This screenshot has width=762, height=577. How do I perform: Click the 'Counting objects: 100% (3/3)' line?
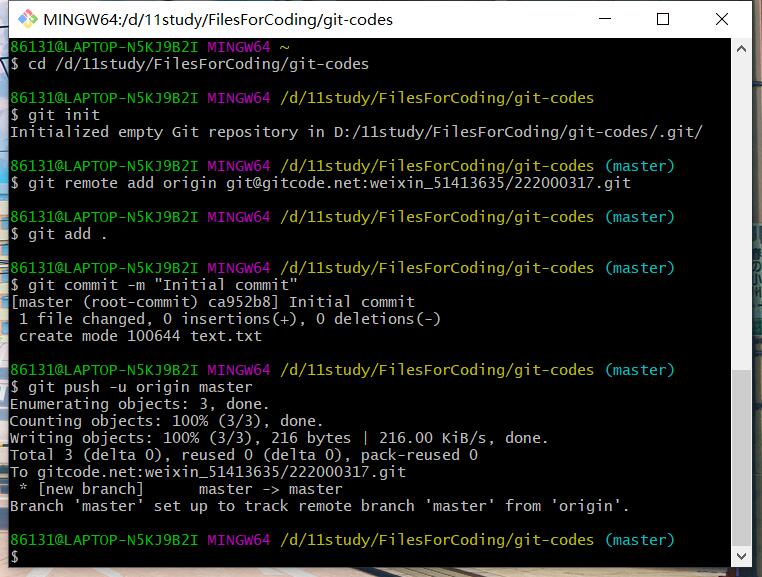[166, 421]
